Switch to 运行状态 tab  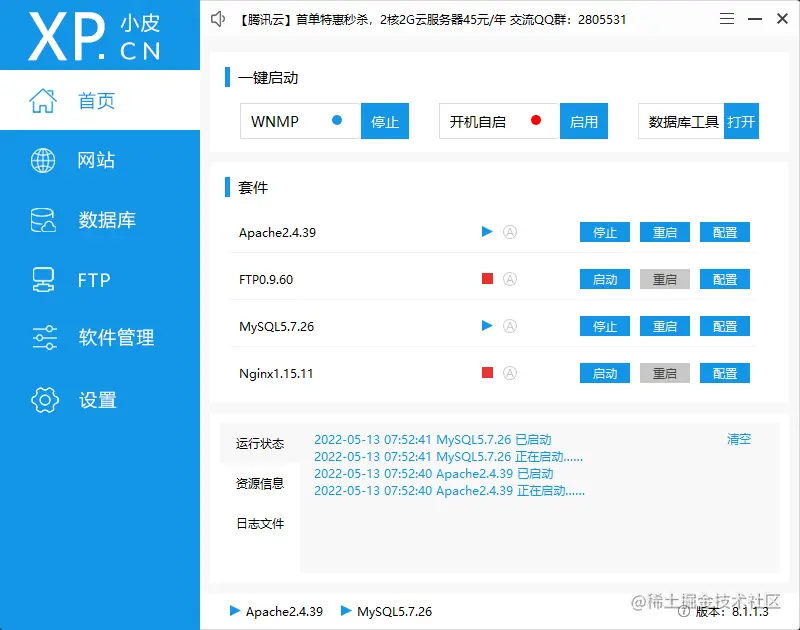260,443
